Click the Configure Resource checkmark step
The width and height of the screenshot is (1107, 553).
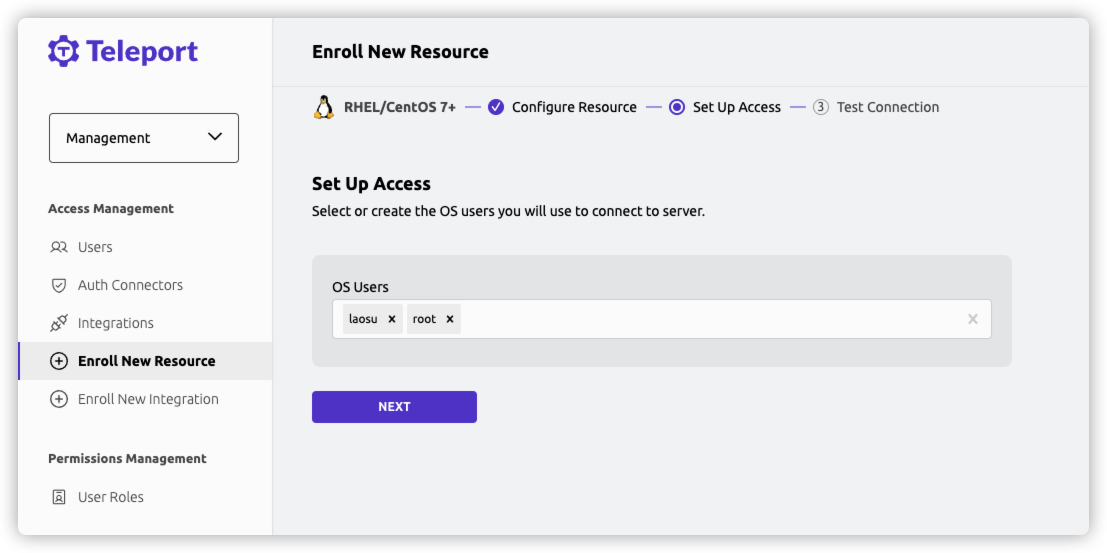[496, 107]
